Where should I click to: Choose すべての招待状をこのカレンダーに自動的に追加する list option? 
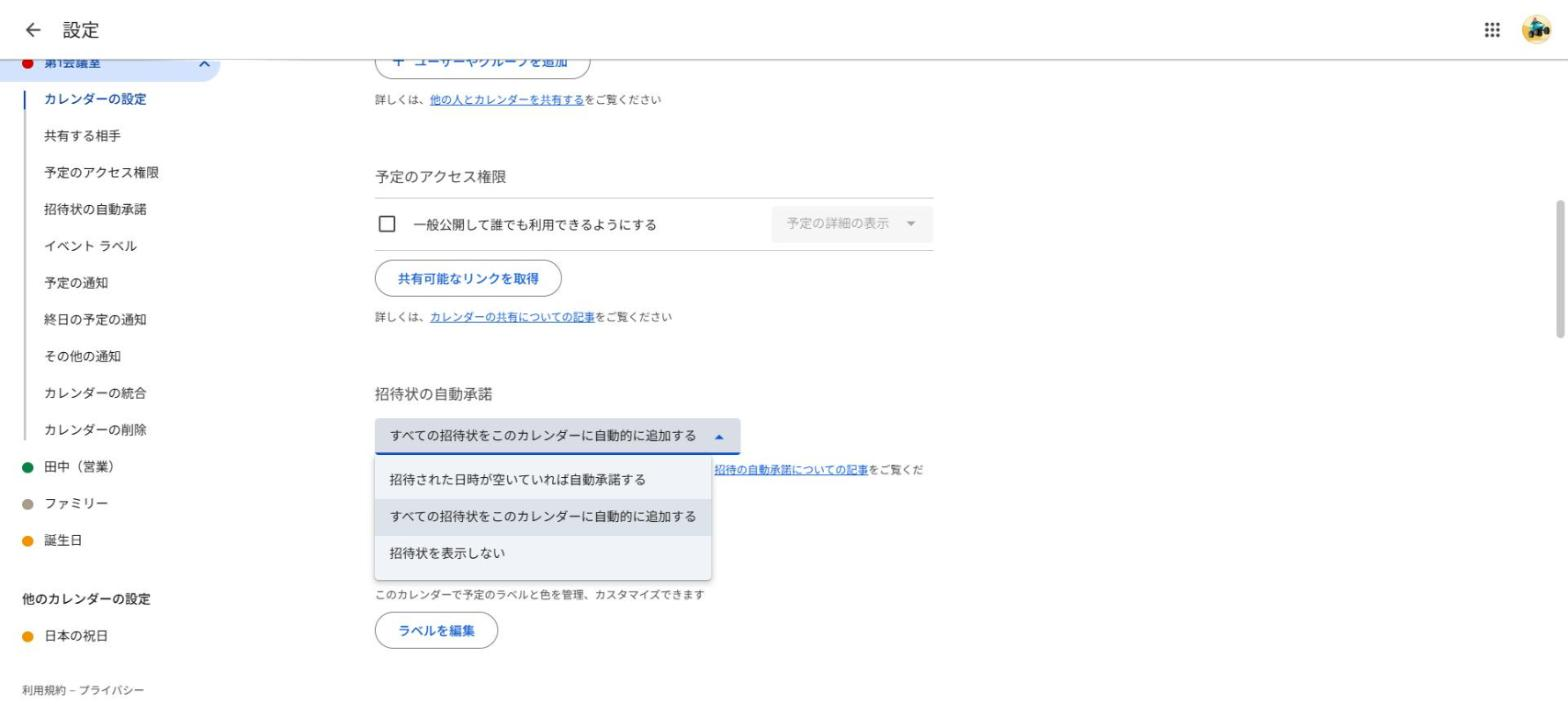(x=543, y=517)
